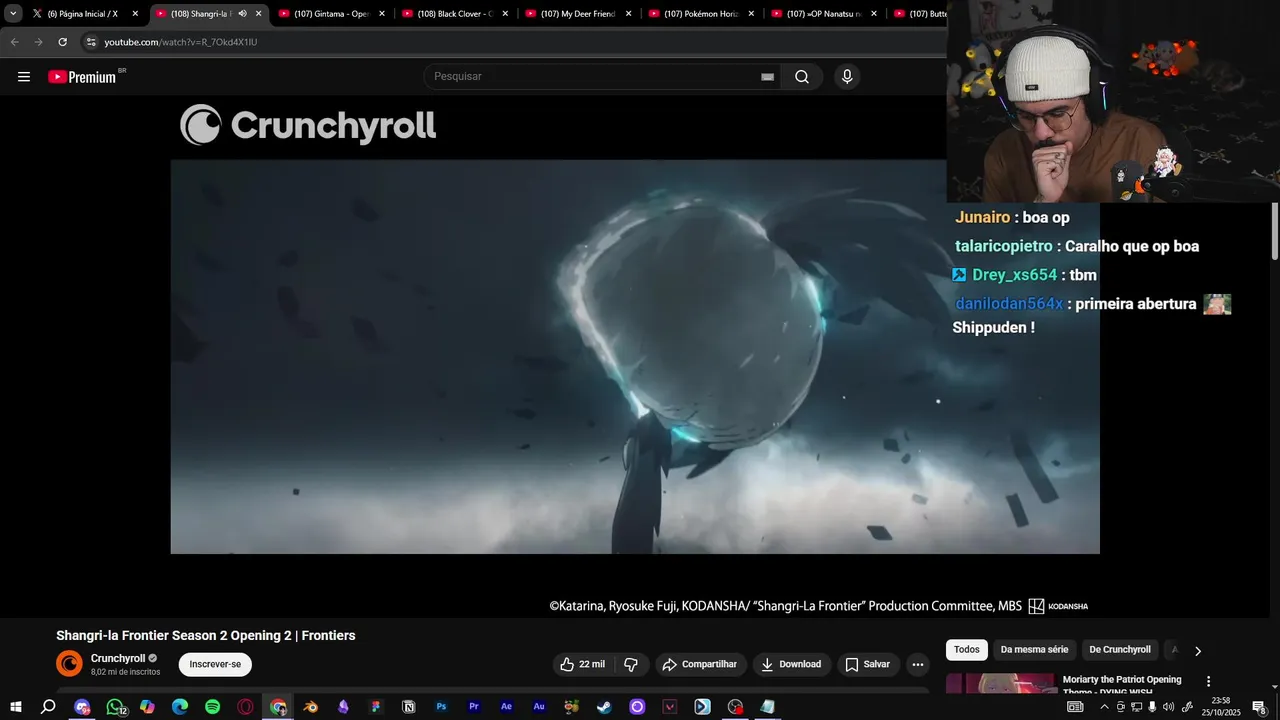Open the Crunchyroll channel name link
The height and width of the screenshot is (720, 1280).
pyautogui.click(x=118, y=658)
